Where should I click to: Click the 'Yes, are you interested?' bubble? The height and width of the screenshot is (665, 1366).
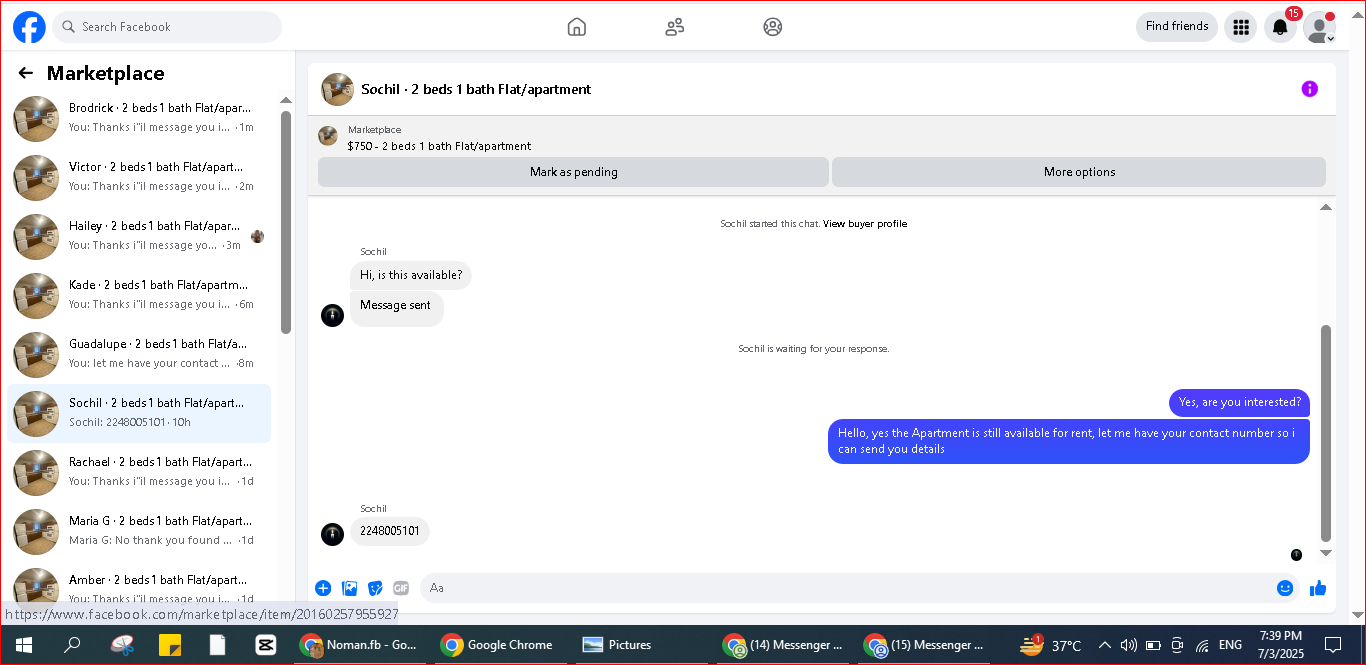click(1240, 403)
